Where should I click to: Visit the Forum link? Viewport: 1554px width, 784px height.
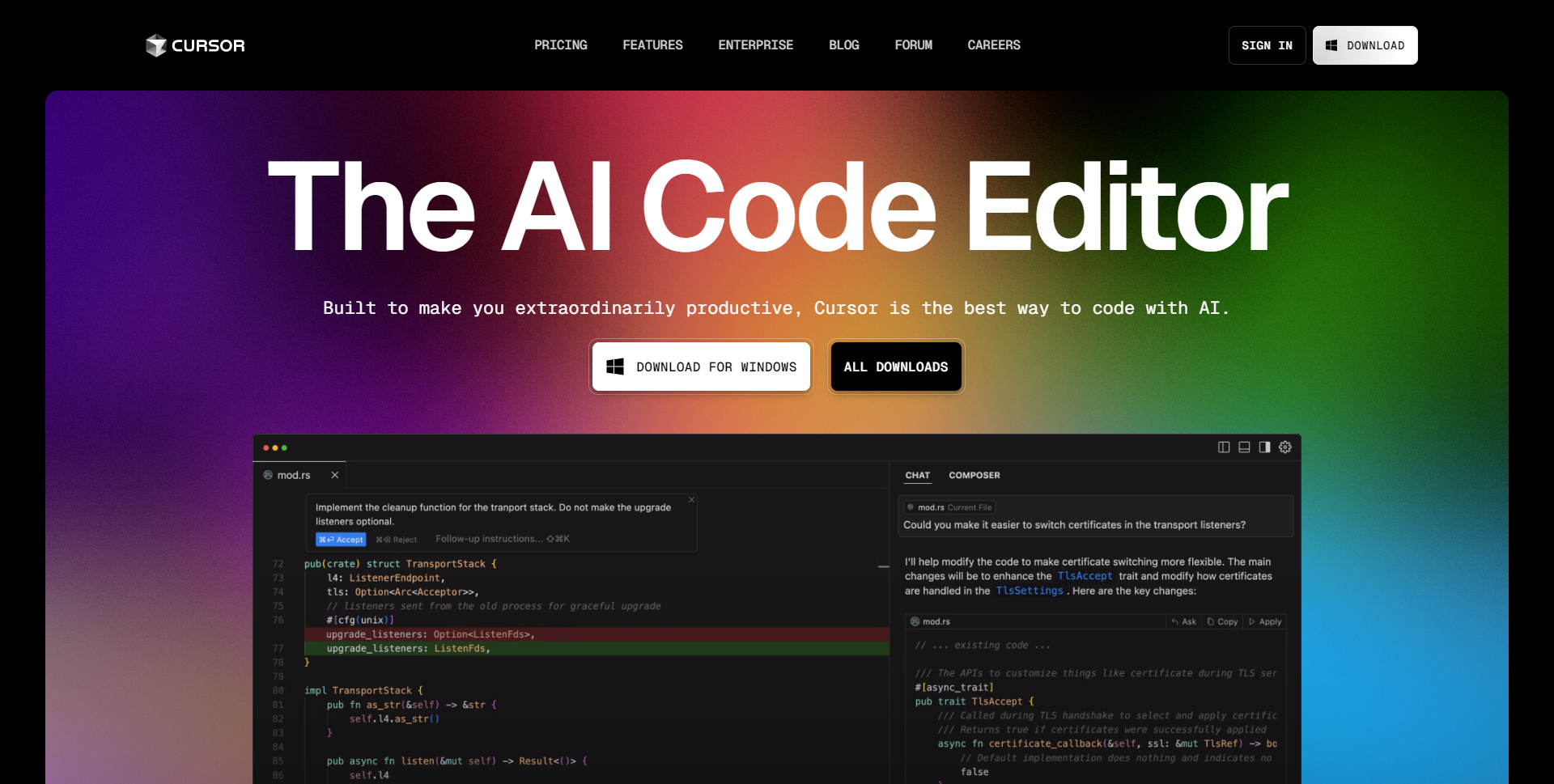tap(914, 45)
